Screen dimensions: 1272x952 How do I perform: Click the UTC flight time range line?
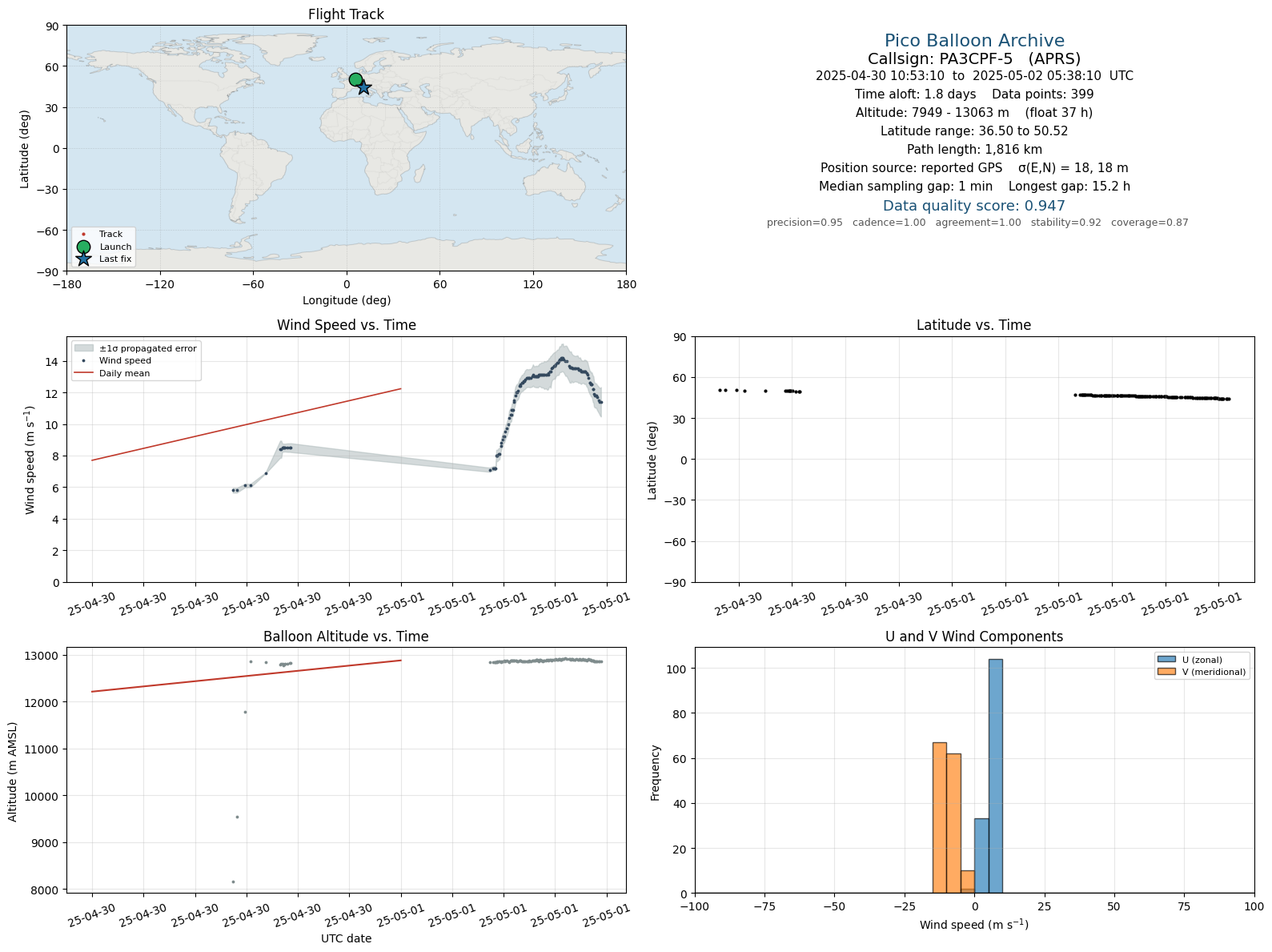coord(974,76)
